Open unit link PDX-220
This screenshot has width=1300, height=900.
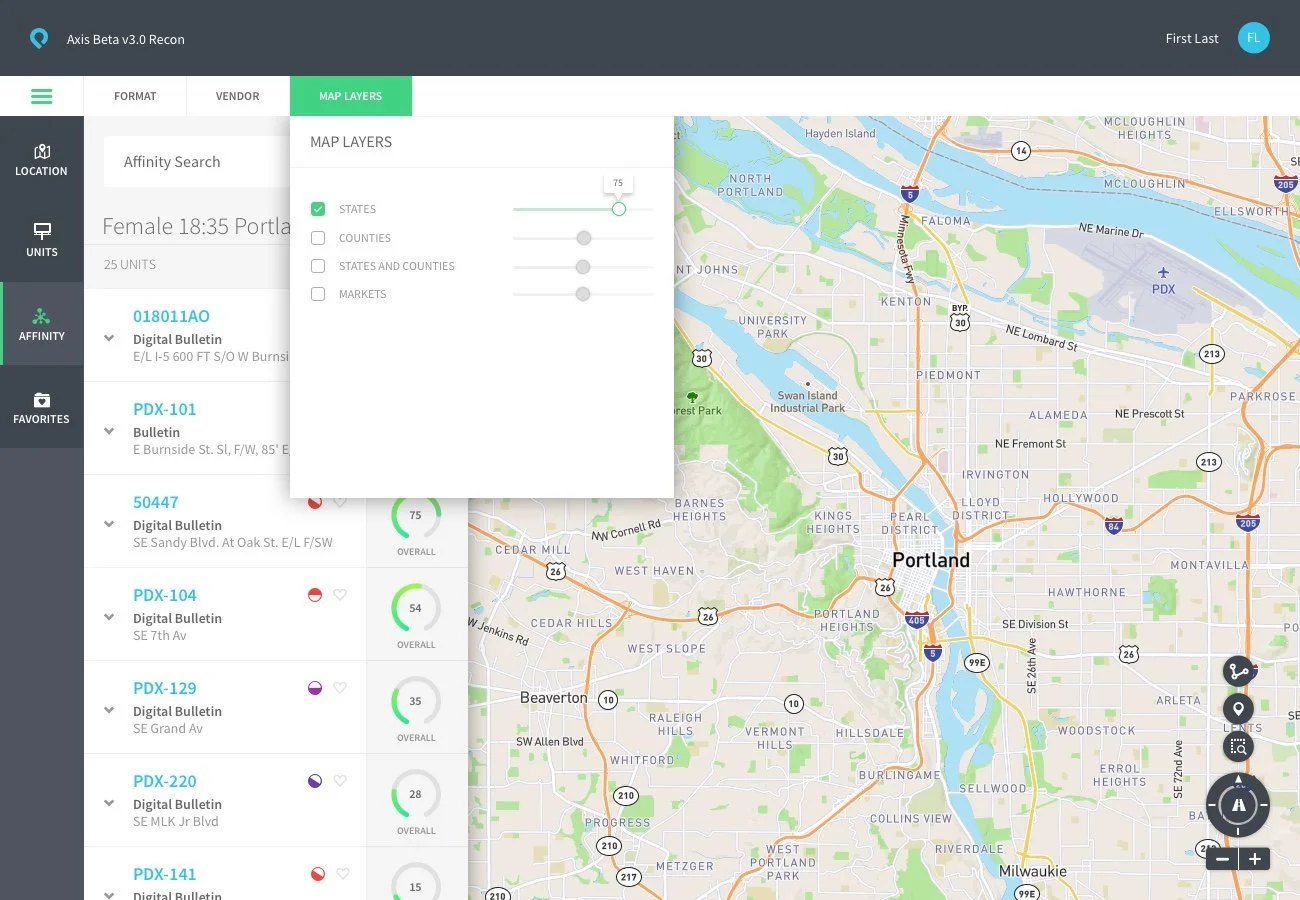coord(165,781)
